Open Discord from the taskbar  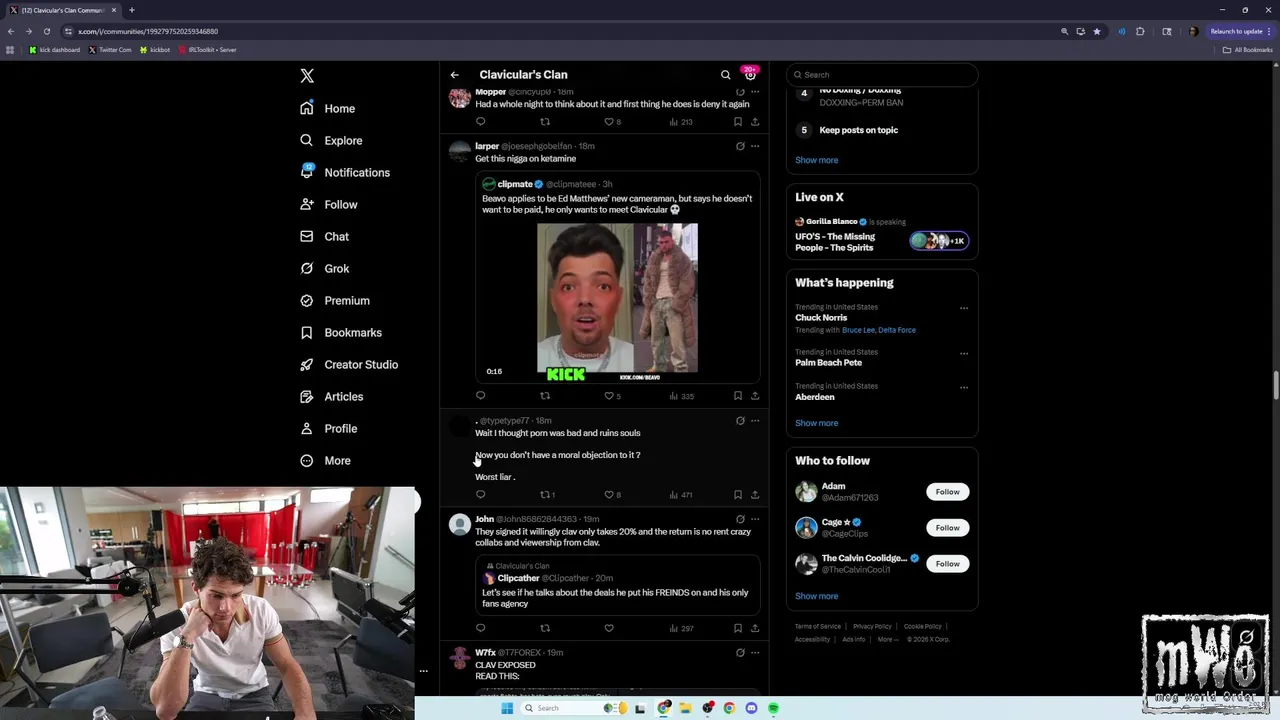tap(751, 708)
